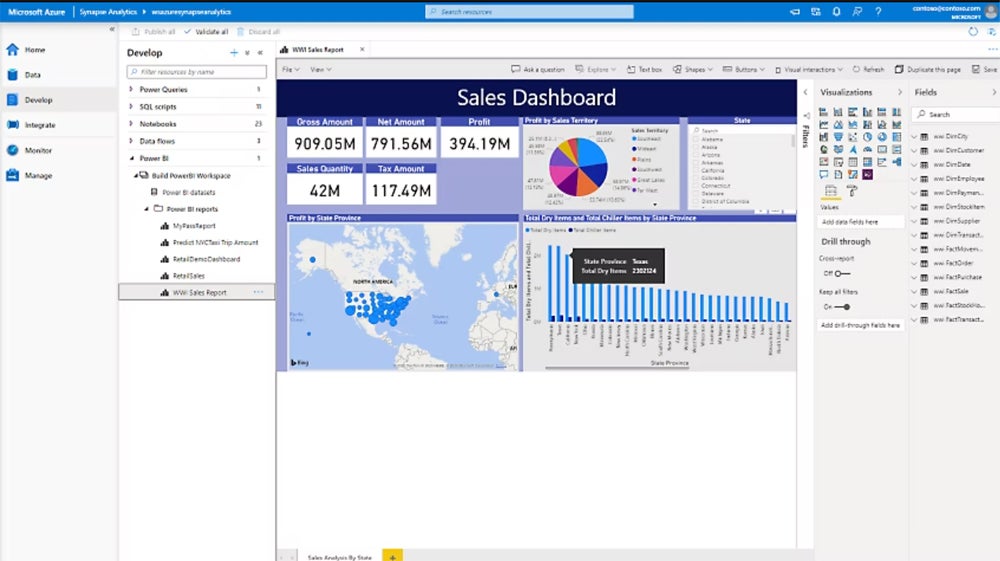Open the View menu
1000x561 pixels.
coord(320,69)
